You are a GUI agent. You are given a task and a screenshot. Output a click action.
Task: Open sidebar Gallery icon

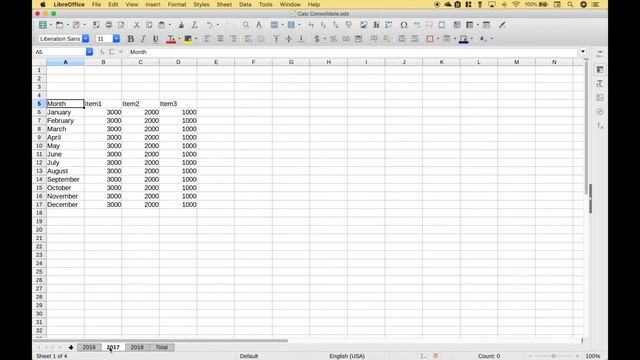click(600, 97)
